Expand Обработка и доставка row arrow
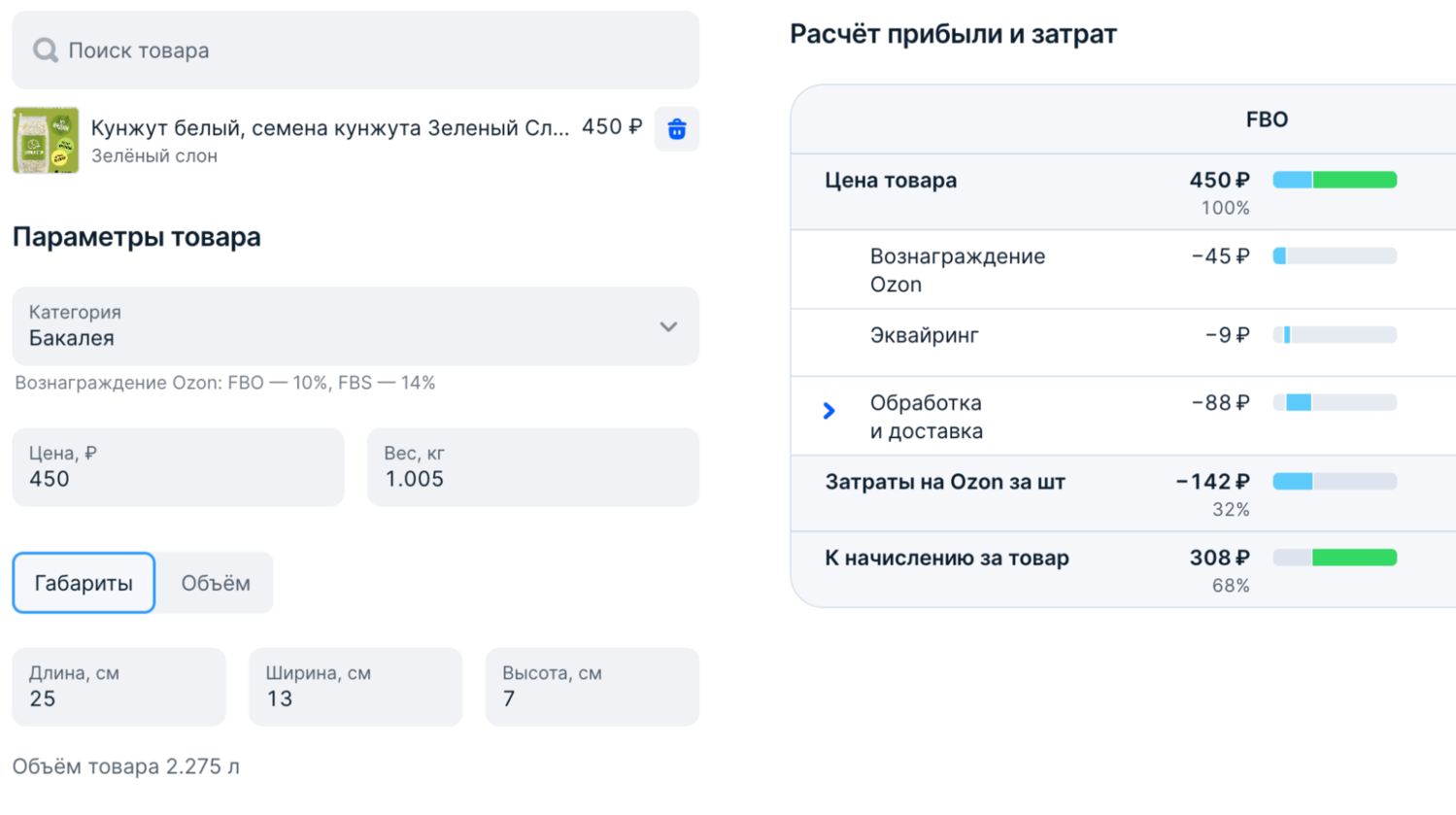The width and height of the screenshot is (1456, 815). [829, 411]
